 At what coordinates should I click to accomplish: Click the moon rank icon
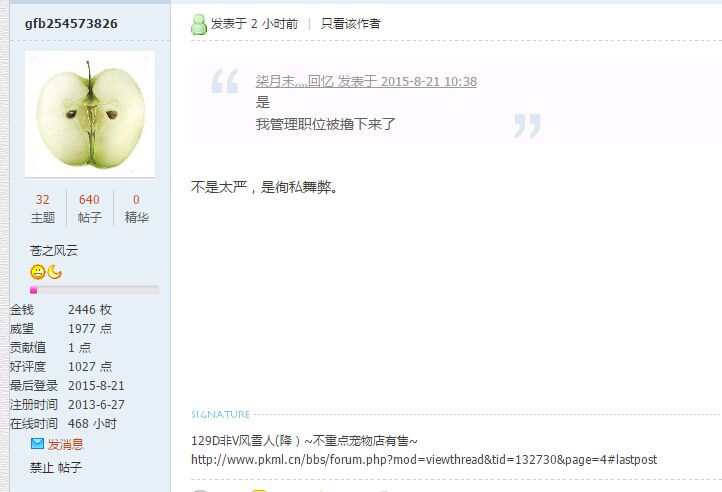55,272
